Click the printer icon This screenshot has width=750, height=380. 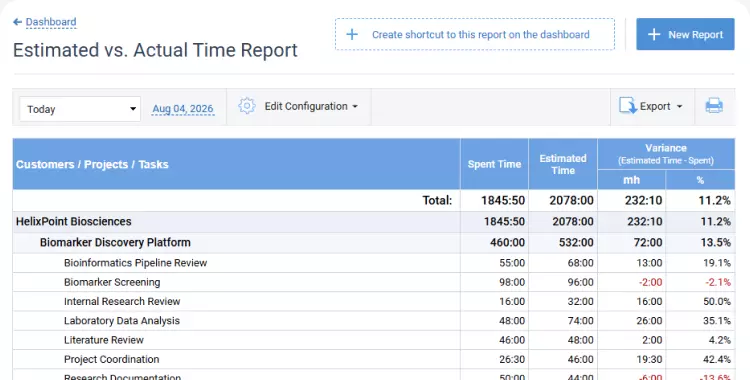point(714,106)
